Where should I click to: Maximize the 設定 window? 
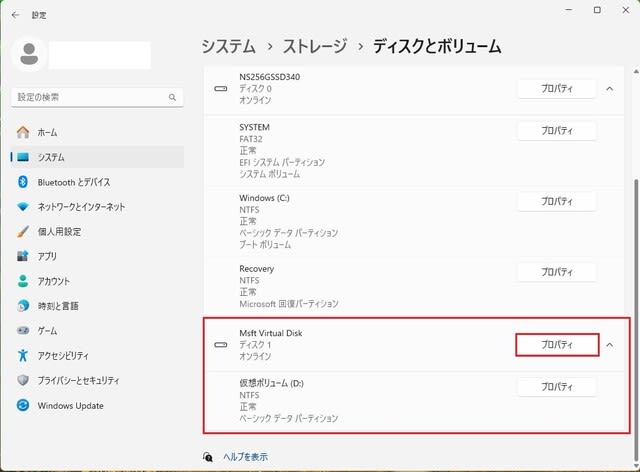tap(597, 10)
